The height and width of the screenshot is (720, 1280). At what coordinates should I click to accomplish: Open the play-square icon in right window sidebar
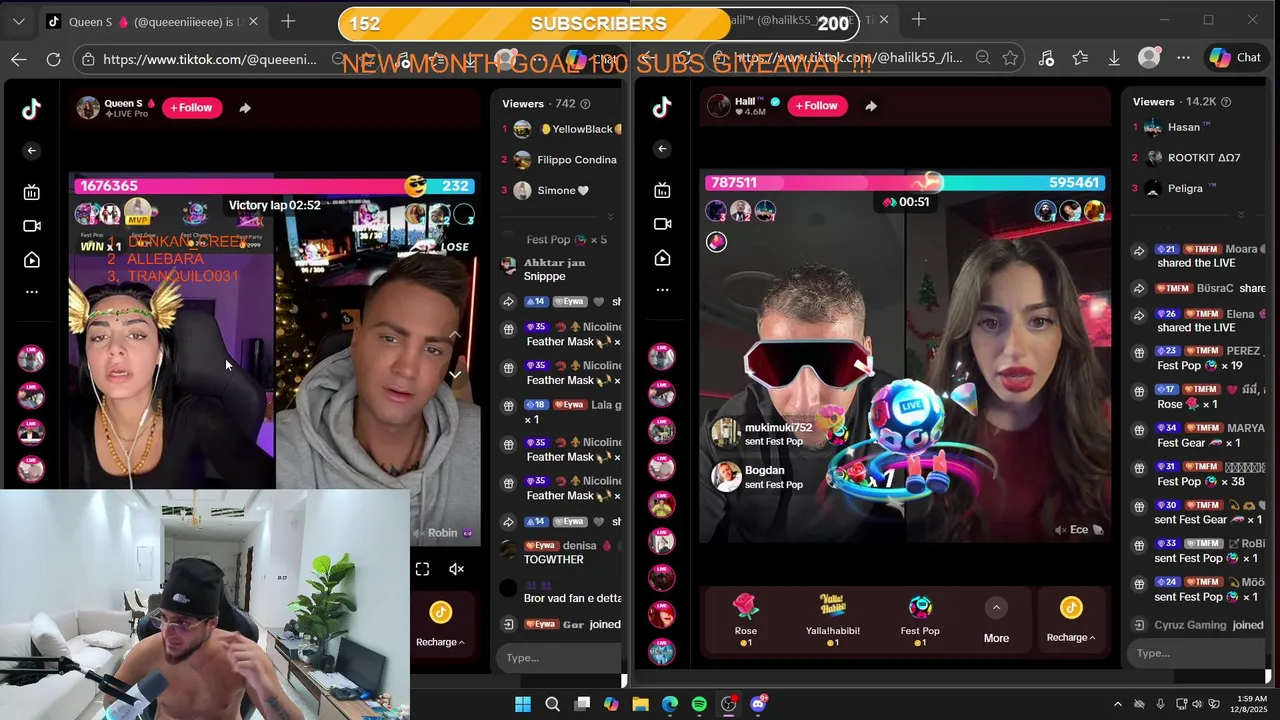[662, 258]
